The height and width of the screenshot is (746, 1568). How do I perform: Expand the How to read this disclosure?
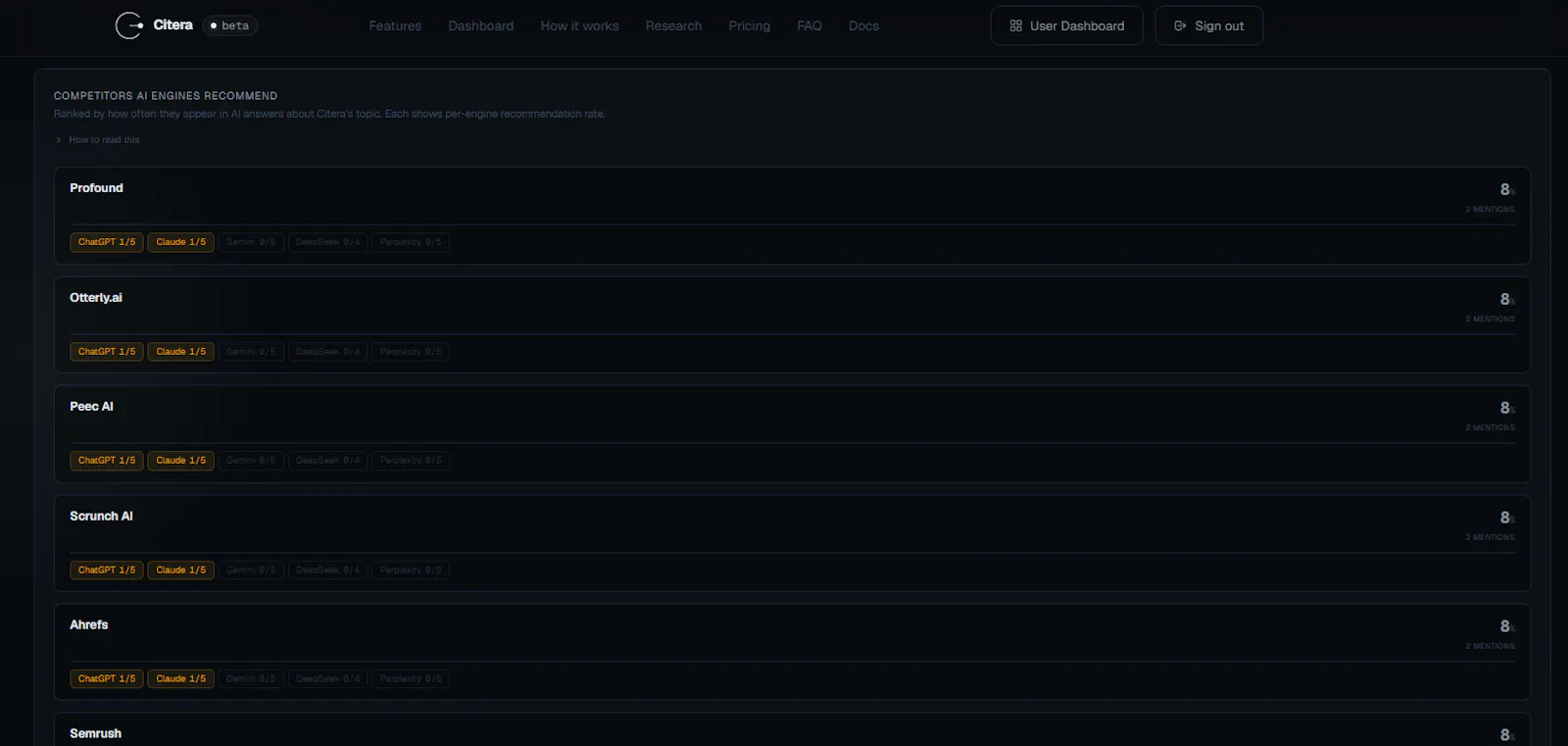point(97,140)
